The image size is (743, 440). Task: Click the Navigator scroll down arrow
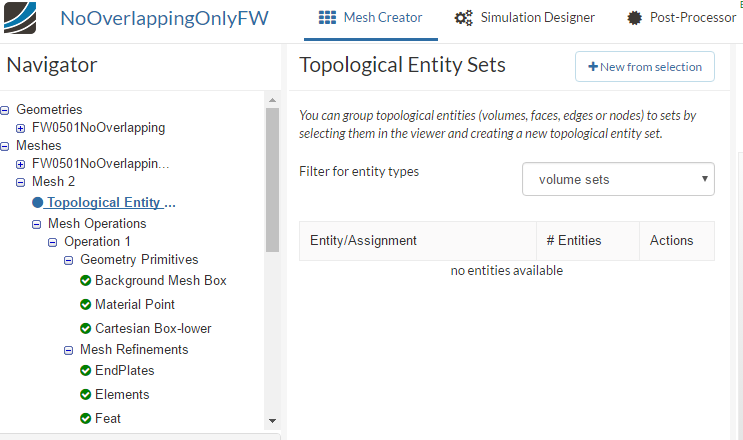(x=272, y=421)
